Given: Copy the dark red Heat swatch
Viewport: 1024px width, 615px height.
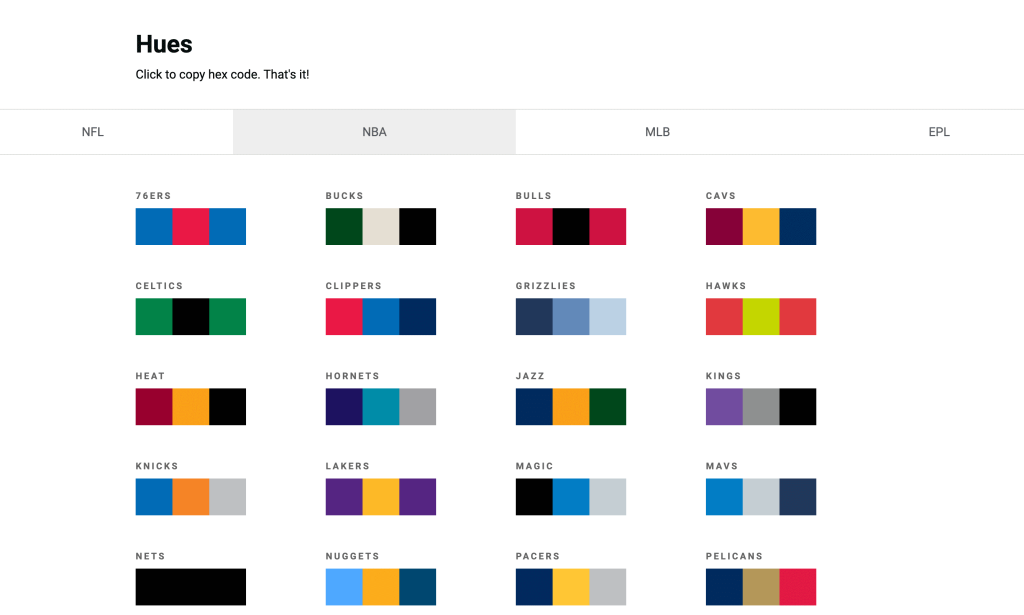Looking at the screenshot, I should click(x=154, y=407).
